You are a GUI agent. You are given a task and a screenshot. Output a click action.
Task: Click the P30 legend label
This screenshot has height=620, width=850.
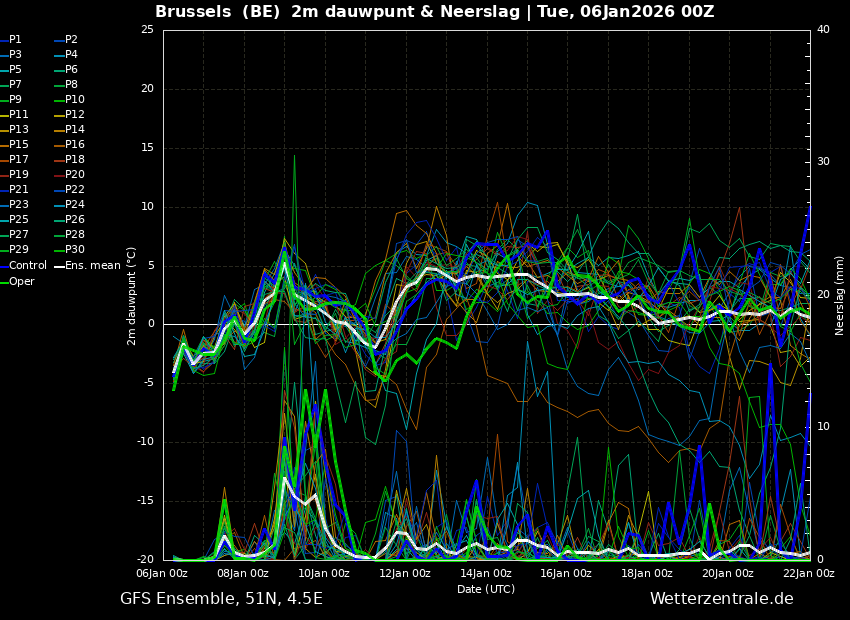[75, 249]
